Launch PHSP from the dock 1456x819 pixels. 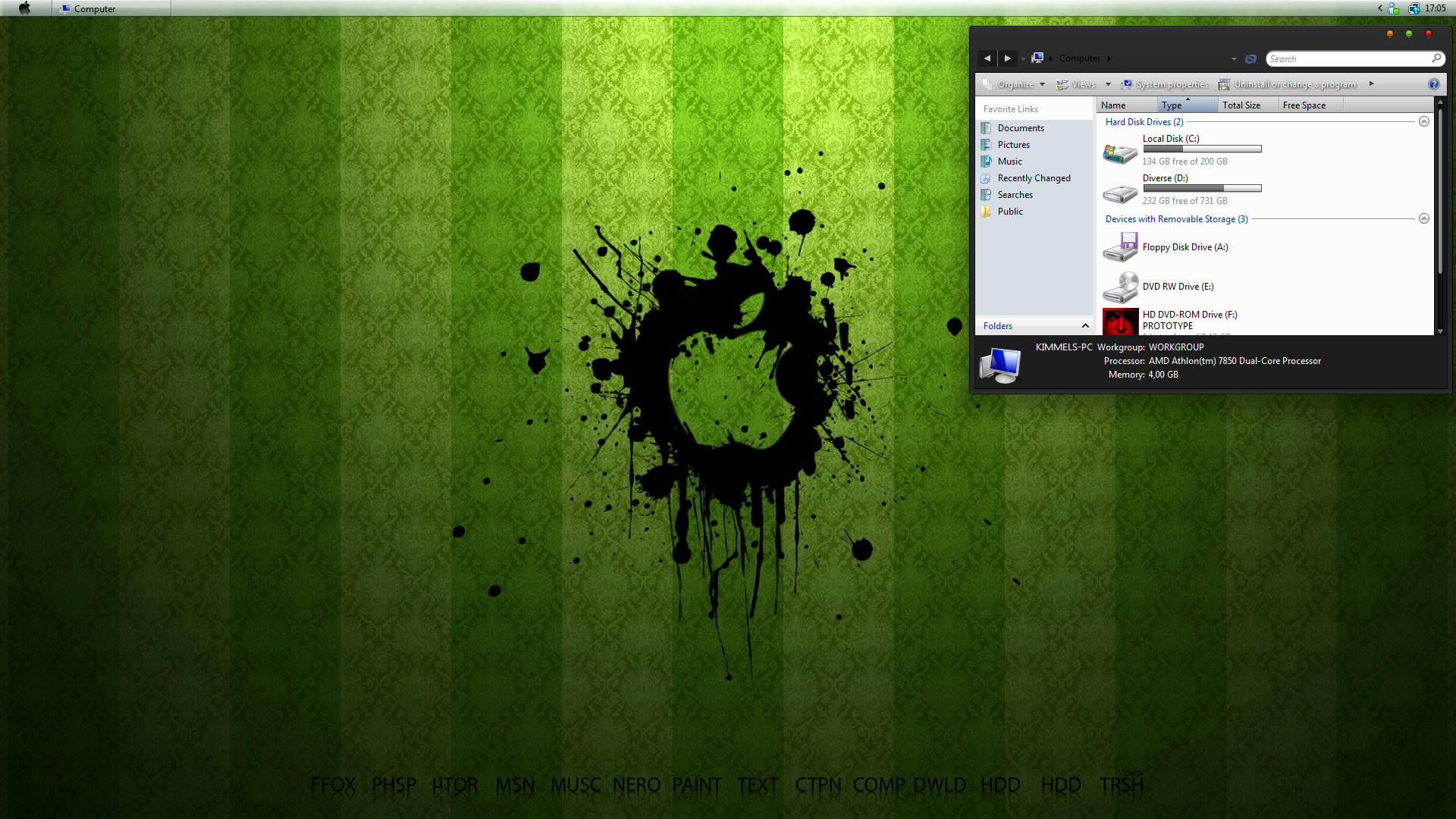(394, 785)
